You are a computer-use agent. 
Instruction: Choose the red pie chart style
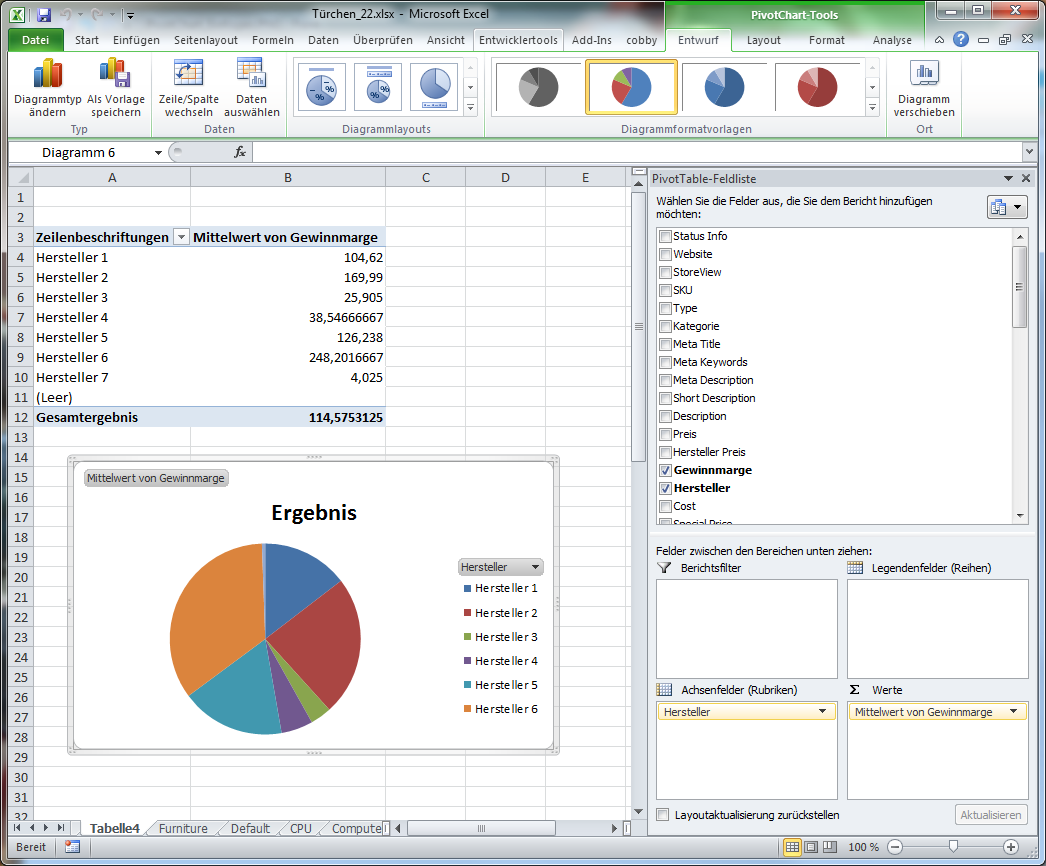(x=818, y=87)
